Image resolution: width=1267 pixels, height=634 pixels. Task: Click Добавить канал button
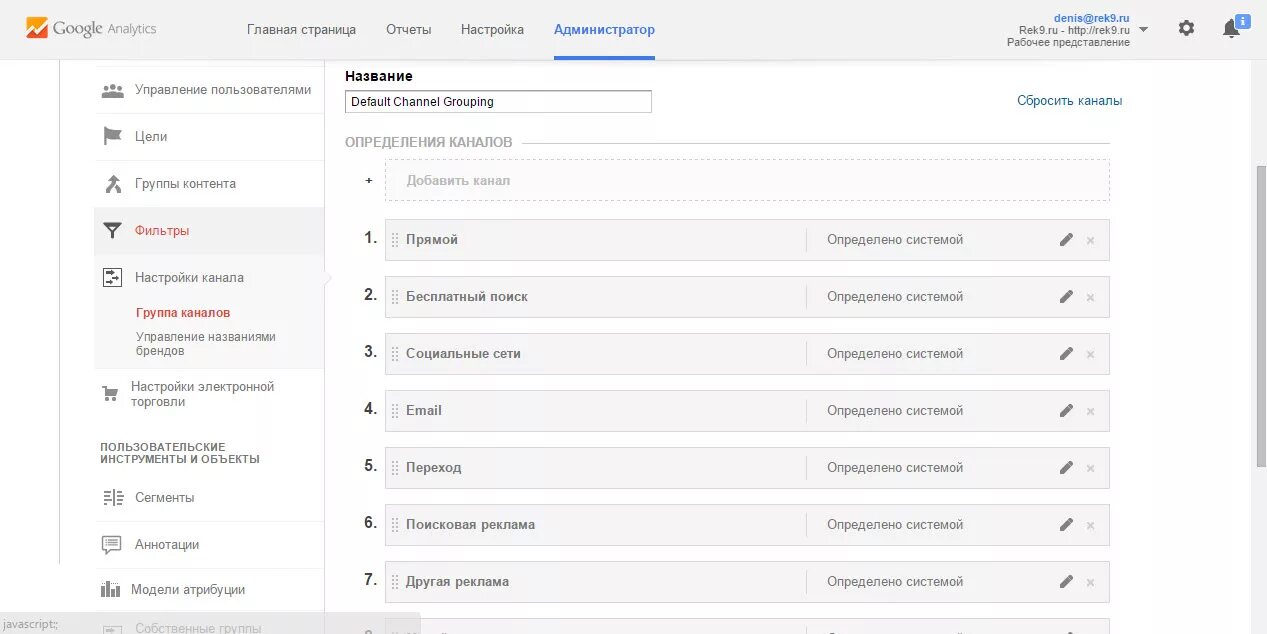pyautogui.click(x=457, y=181)
